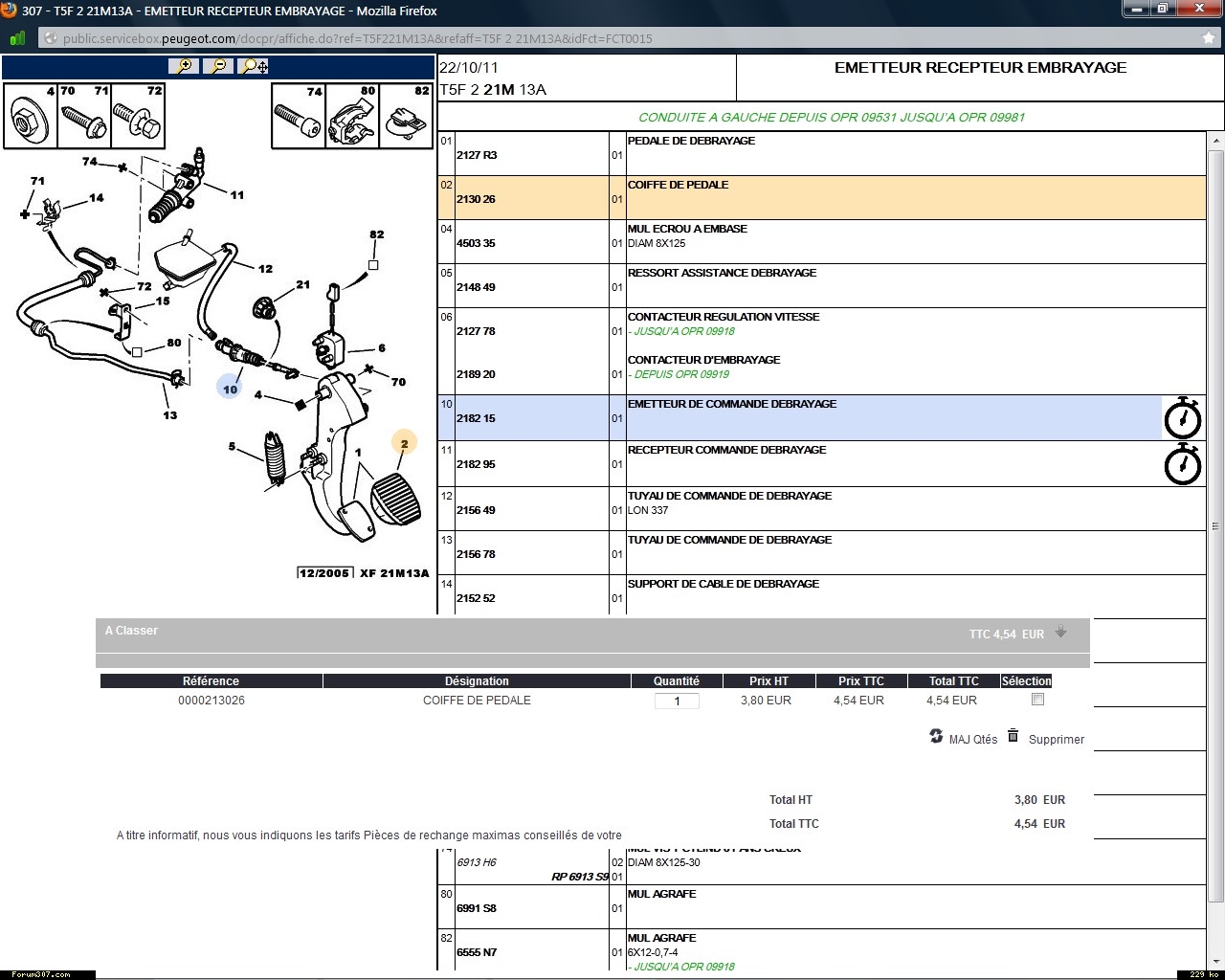Collapse basket with the down arrow near TTC
1225x980 pixels.
pyautogui.click(x=1060, y=632)
